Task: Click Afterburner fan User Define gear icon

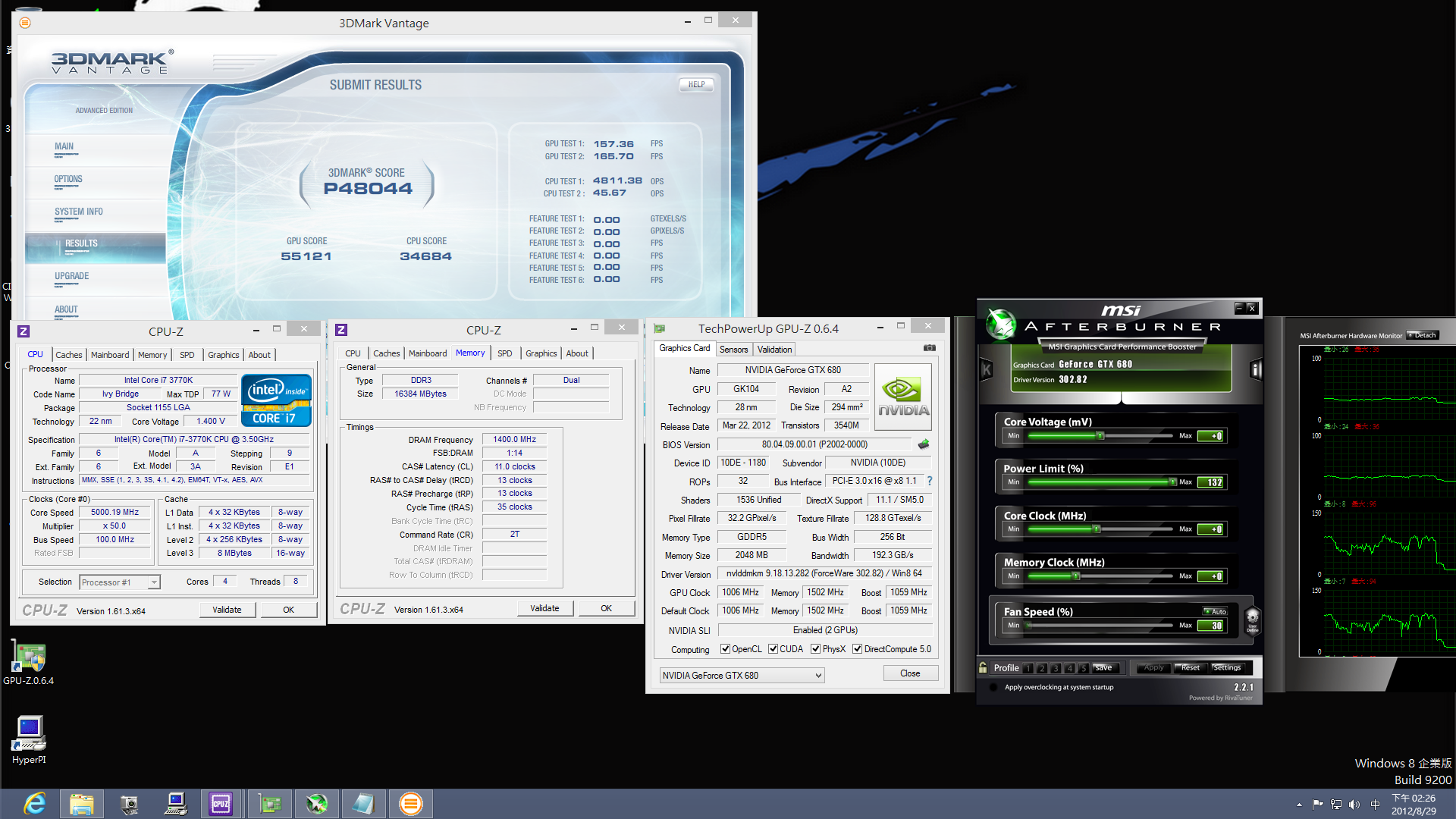Action: click(x=1252, y=620)
